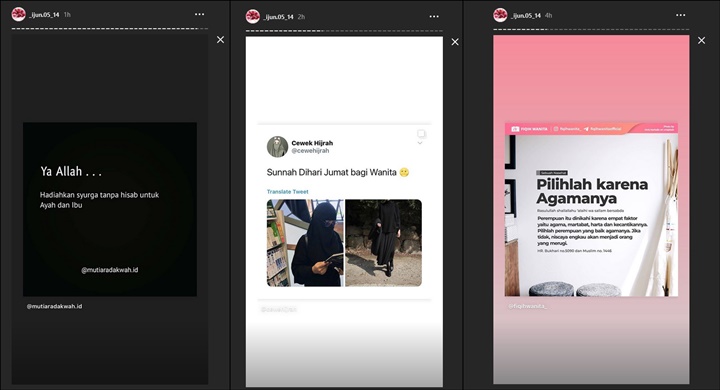The width and height of the screenshot is (720, 390).
Task: Open more options menu on the 4h story
Action: (x=681, y=15)
